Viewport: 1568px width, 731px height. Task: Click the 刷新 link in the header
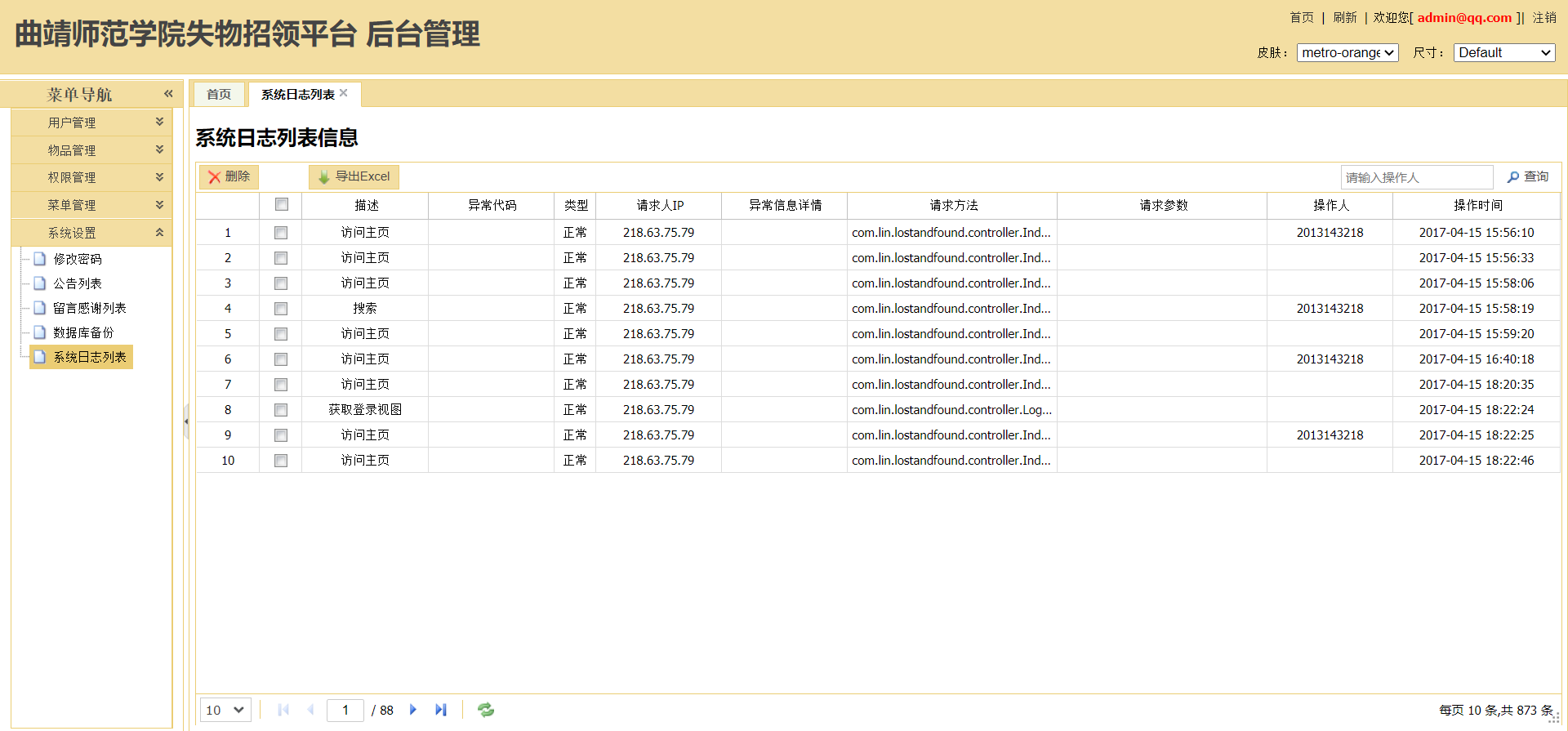point(1345,18)
